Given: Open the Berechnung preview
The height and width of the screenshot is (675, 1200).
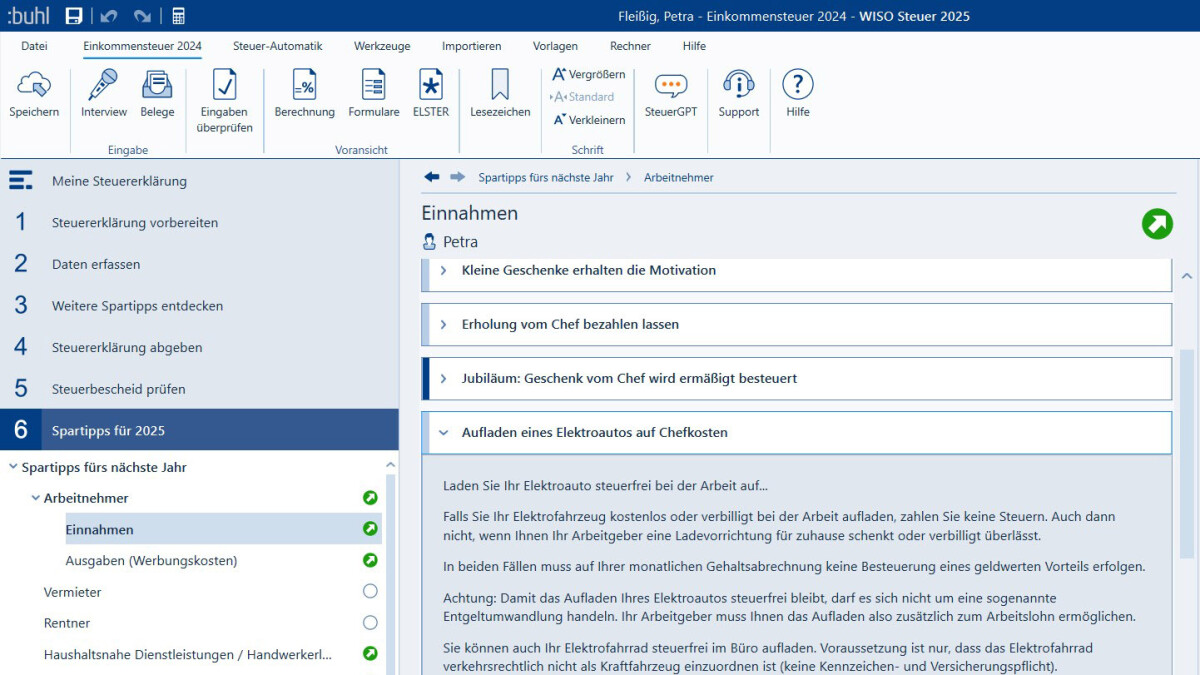Looking at the screenshot, I should [x=304, y=87].
